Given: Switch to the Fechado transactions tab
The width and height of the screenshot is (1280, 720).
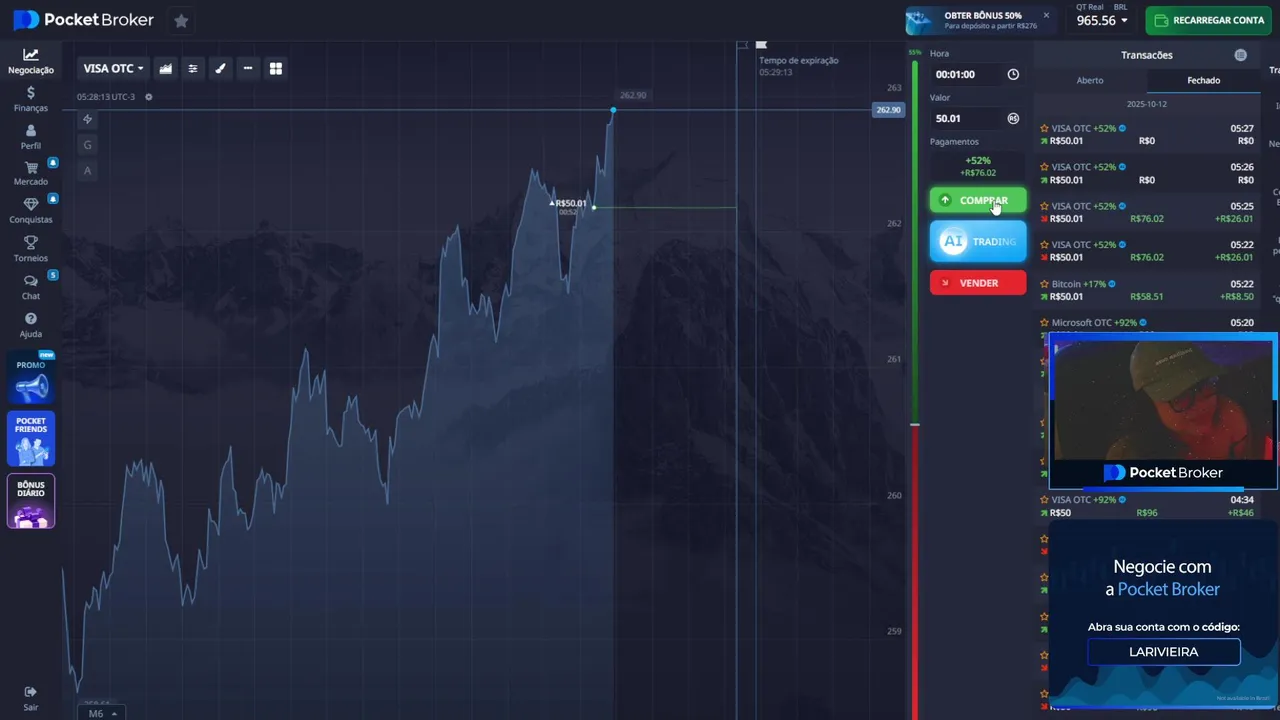Looking at the screenshot, I should pos(1203,80).
